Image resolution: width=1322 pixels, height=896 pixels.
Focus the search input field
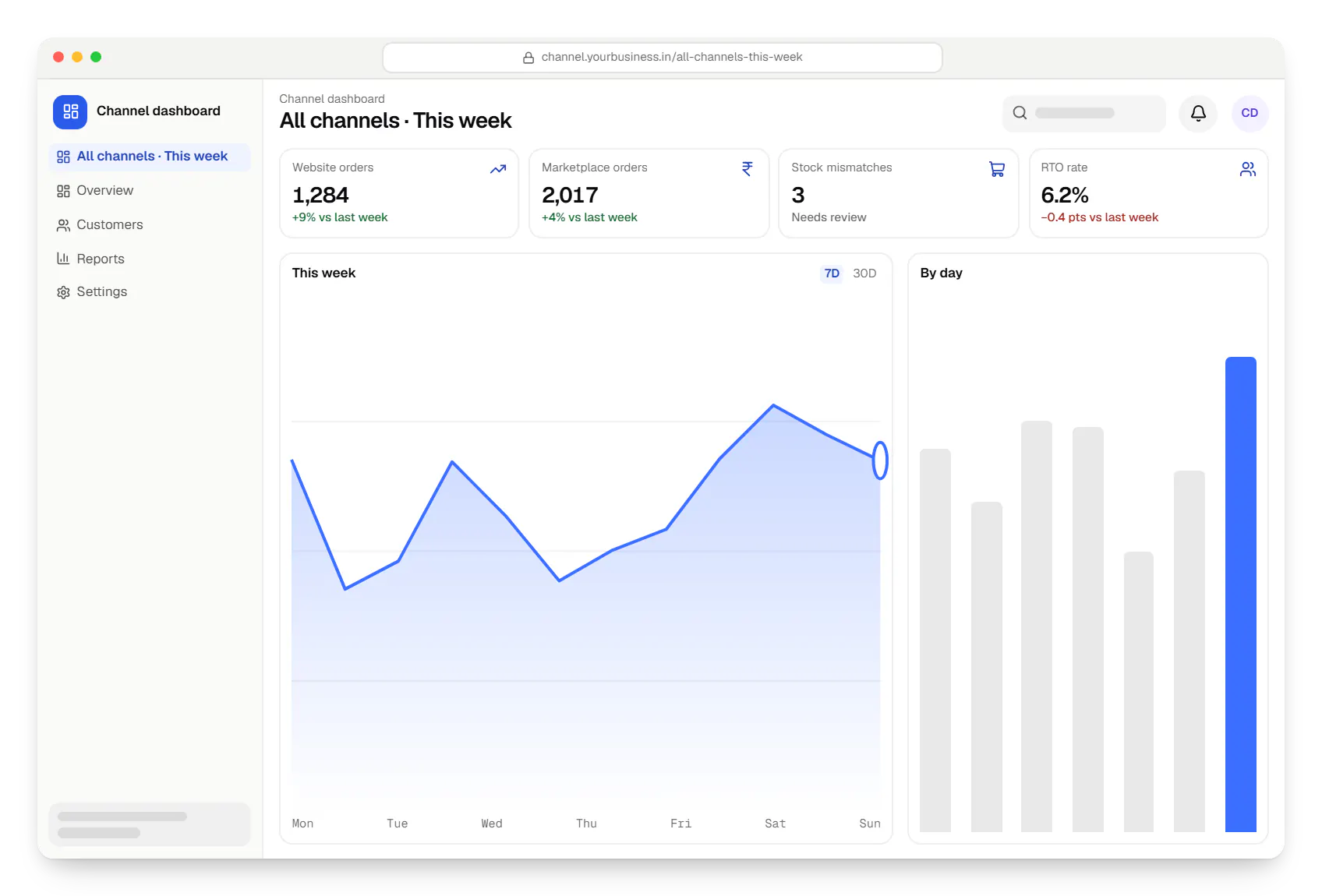[x=1083, y=113]
